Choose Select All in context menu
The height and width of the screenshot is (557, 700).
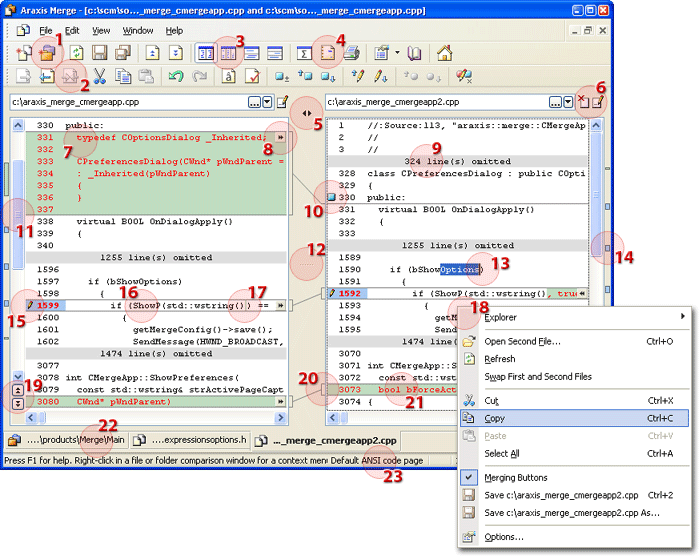point(575,453)
